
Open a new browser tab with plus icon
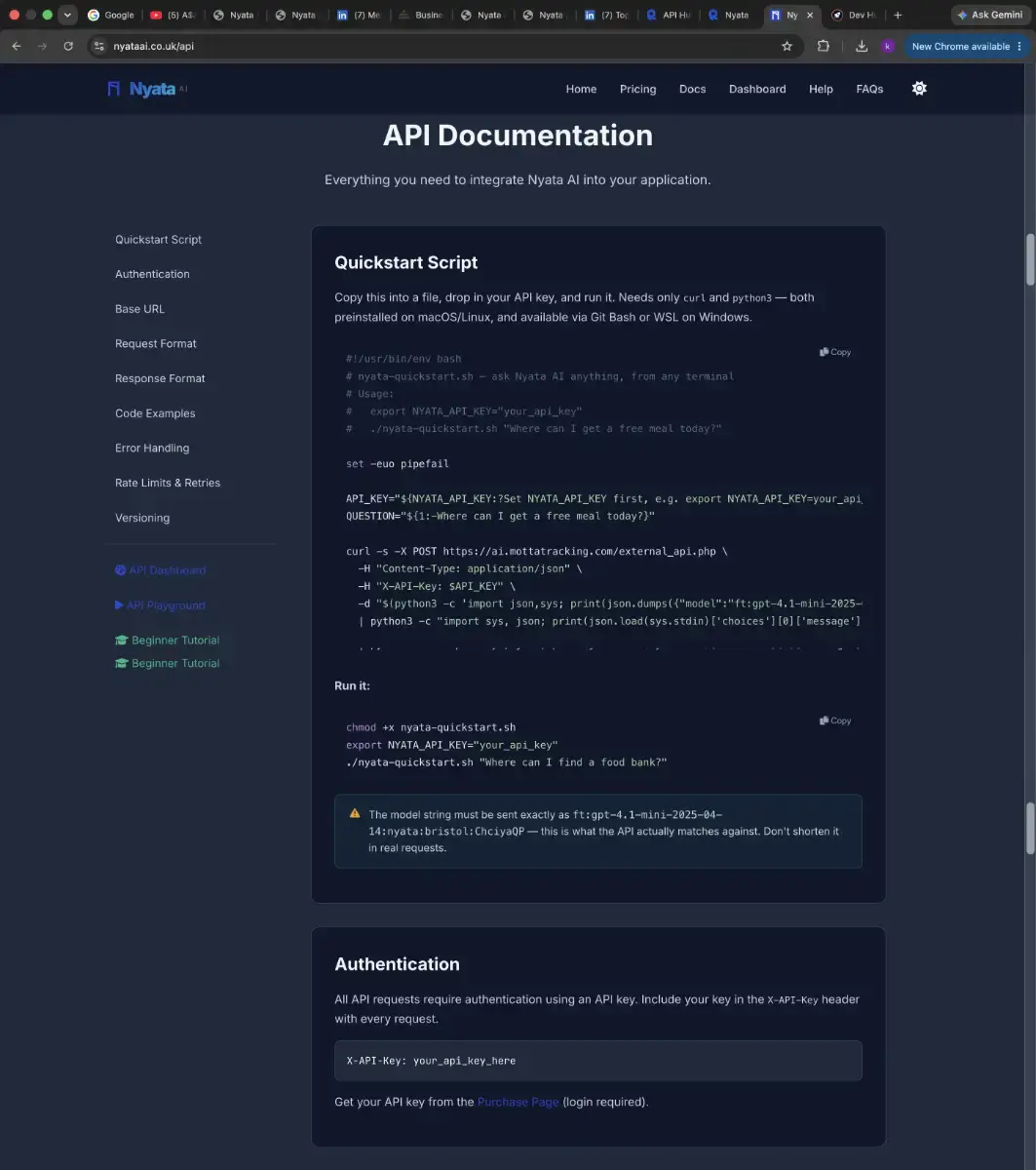(898, 15)
